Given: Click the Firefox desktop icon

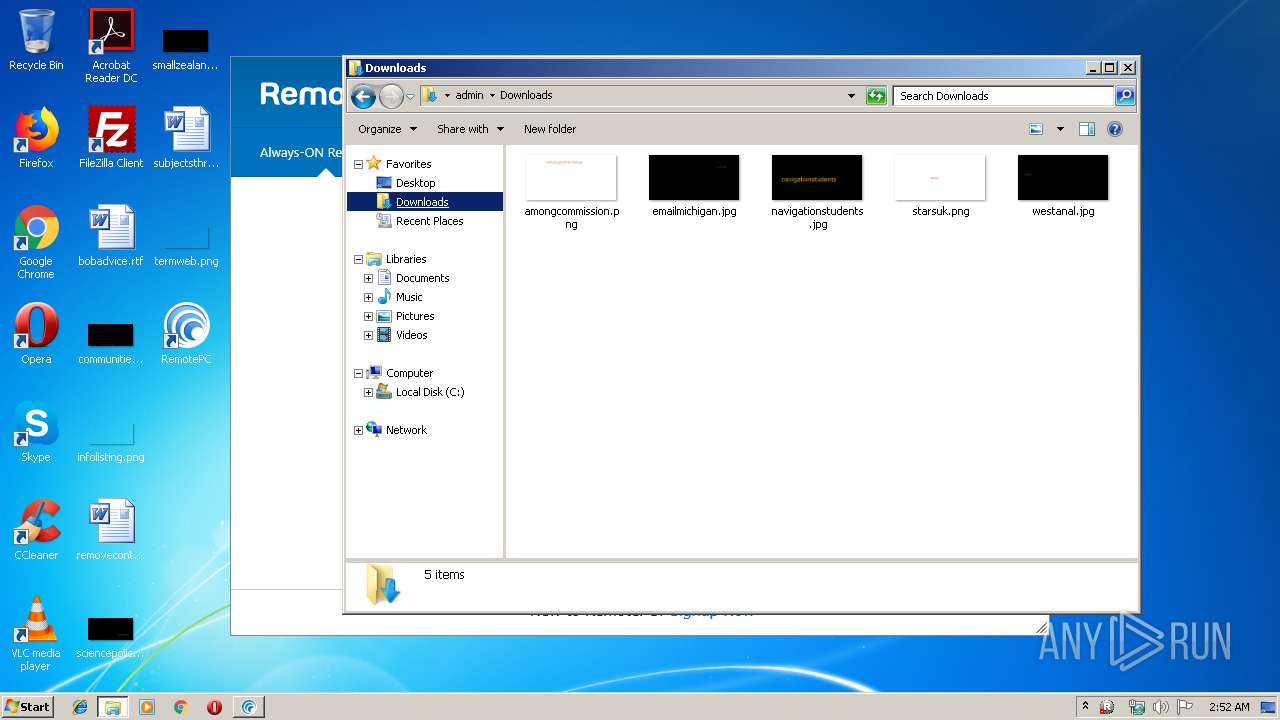Looking at the screenshot, I should pyautogui.click(x=36, y=138).
